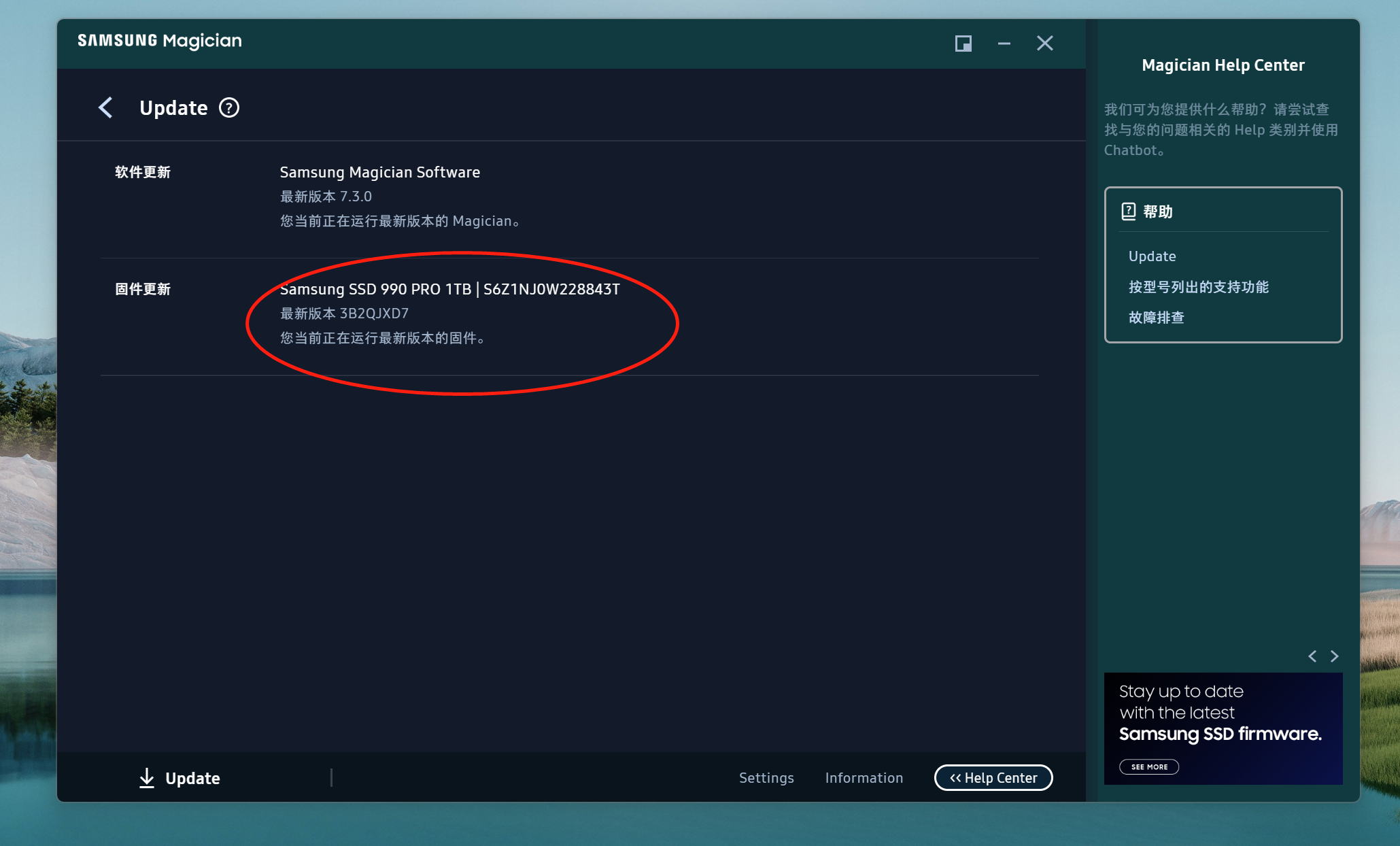Image resolution: width=1400 pixels, height=846 pixels.
Task: Open the 故障排查 troubleshooting link
Action: [1156, 317]
